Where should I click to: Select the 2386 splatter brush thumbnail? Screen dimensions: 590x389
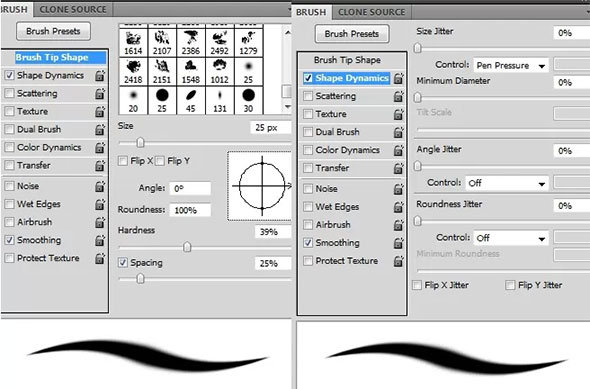tap(191, 42)
